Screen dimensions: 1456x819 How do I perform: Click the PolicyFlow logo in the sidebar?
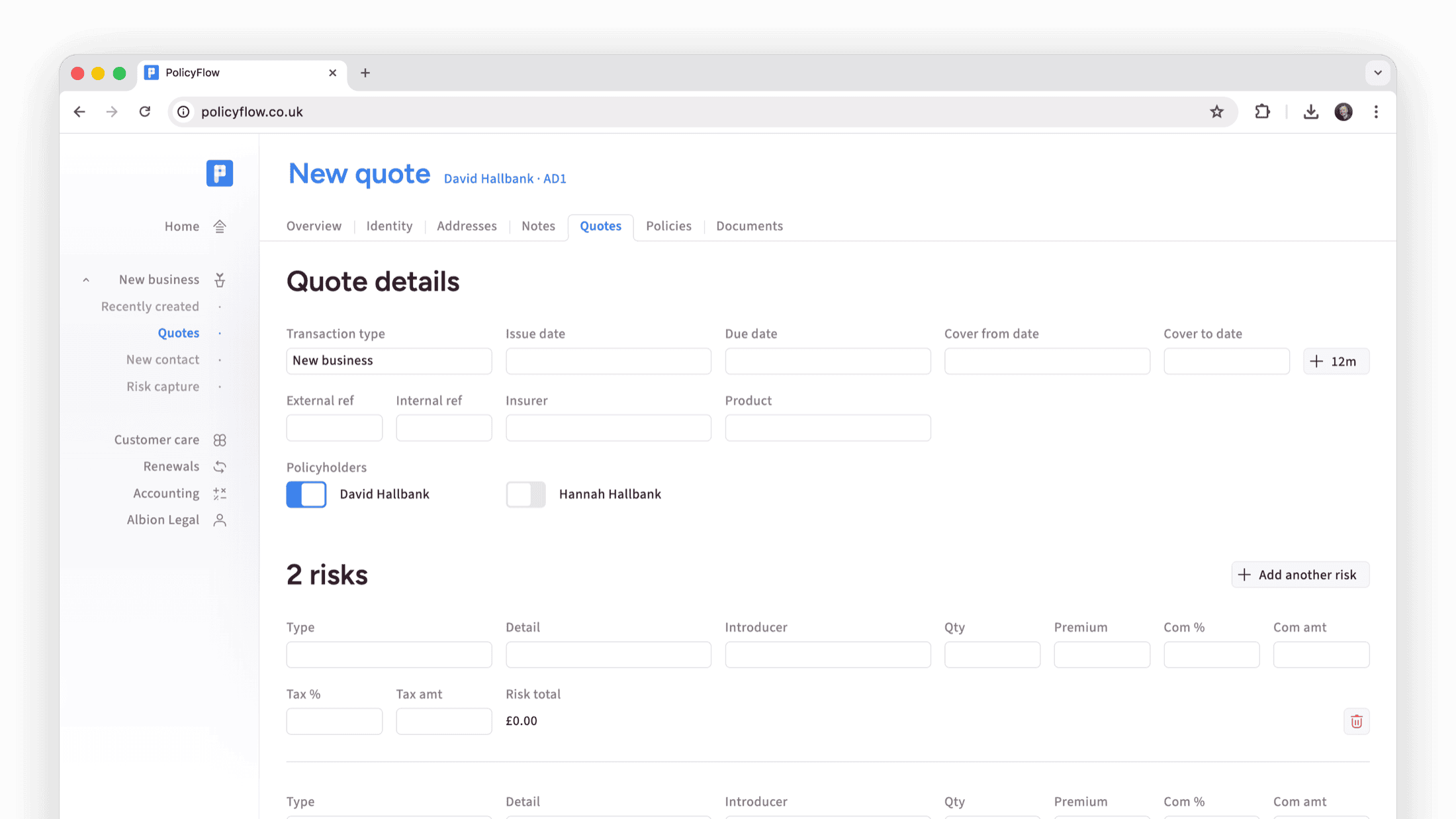coord(220,173)
